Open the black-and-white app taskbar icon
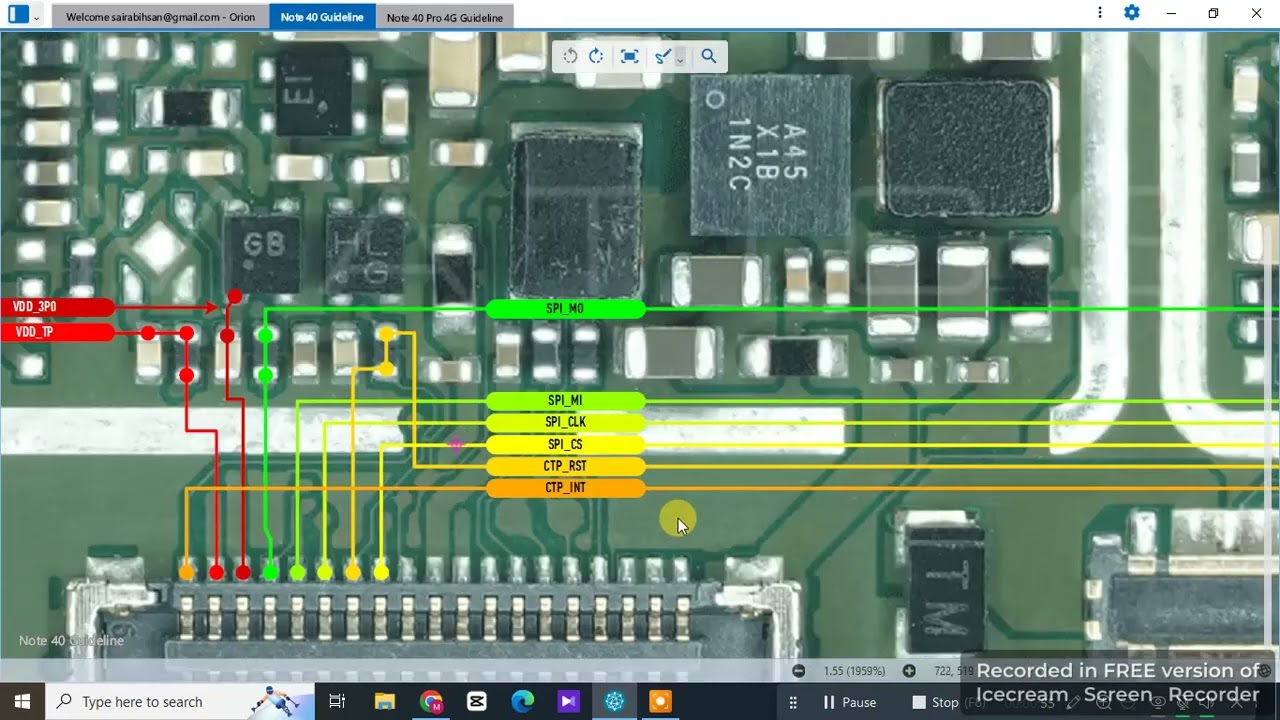1280x720 pixels. click(x=477, y=702)
